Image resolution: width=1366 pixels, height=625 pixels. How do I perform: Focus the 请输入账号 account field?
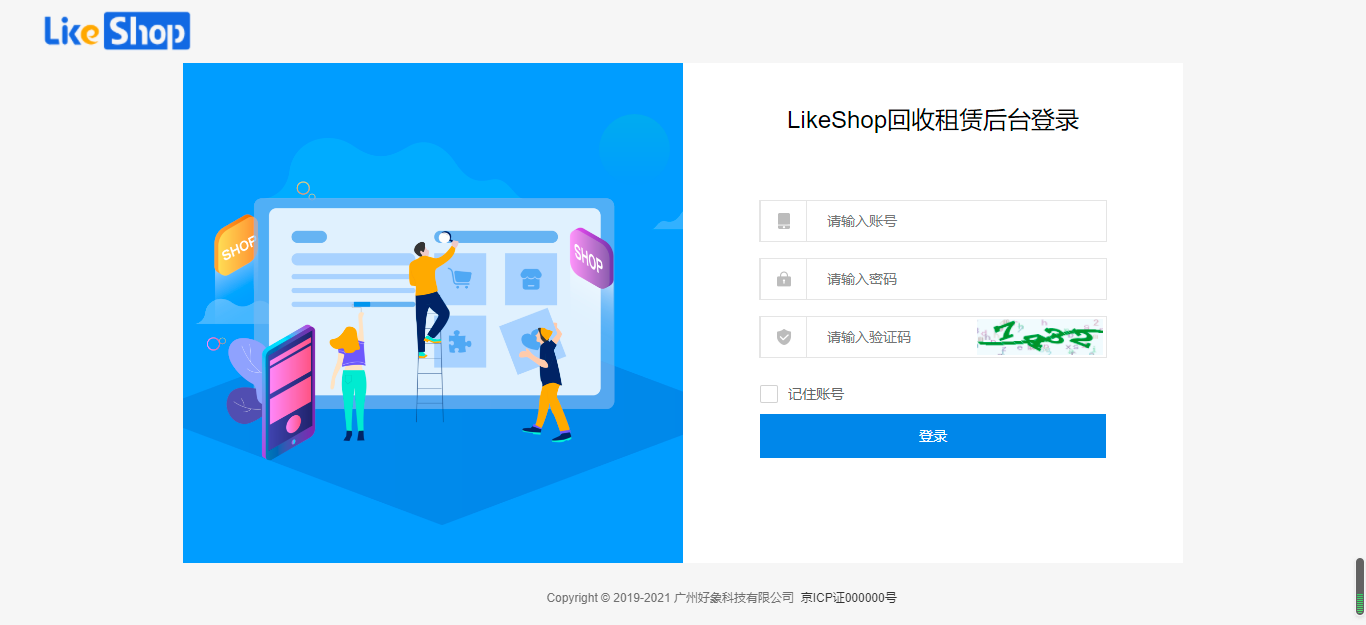point(956,221)
